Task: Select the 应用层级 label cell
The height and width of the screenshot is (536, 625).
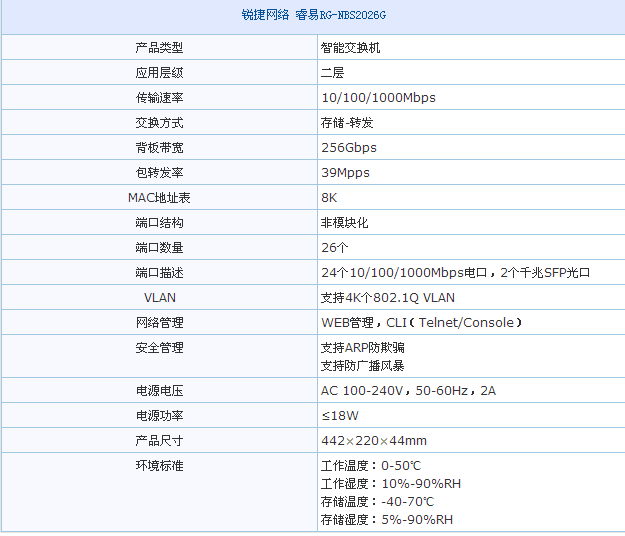Action: point(159,73)
